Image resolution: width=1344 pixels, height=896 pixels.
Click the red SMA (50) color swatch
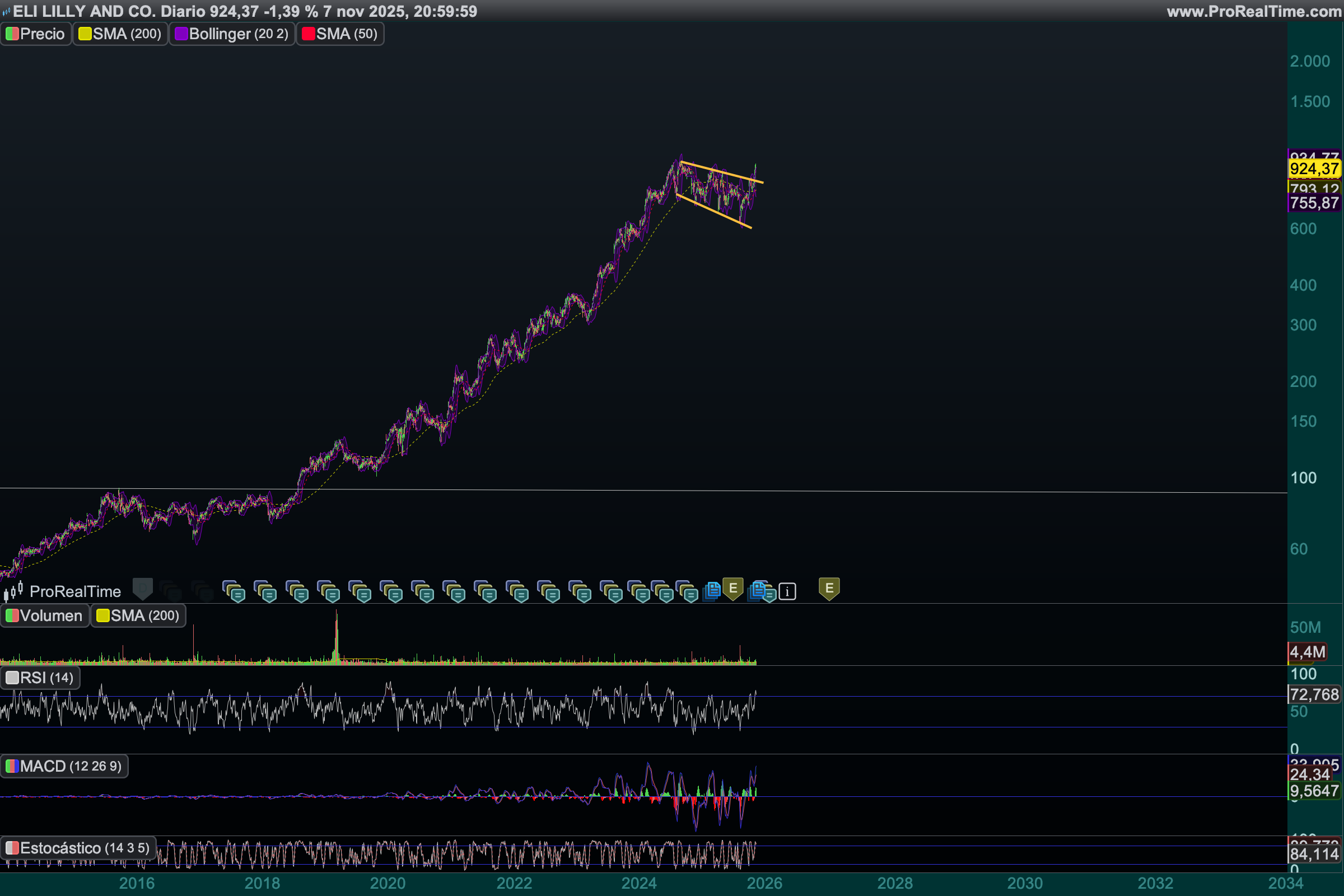(x=308, y=34)
